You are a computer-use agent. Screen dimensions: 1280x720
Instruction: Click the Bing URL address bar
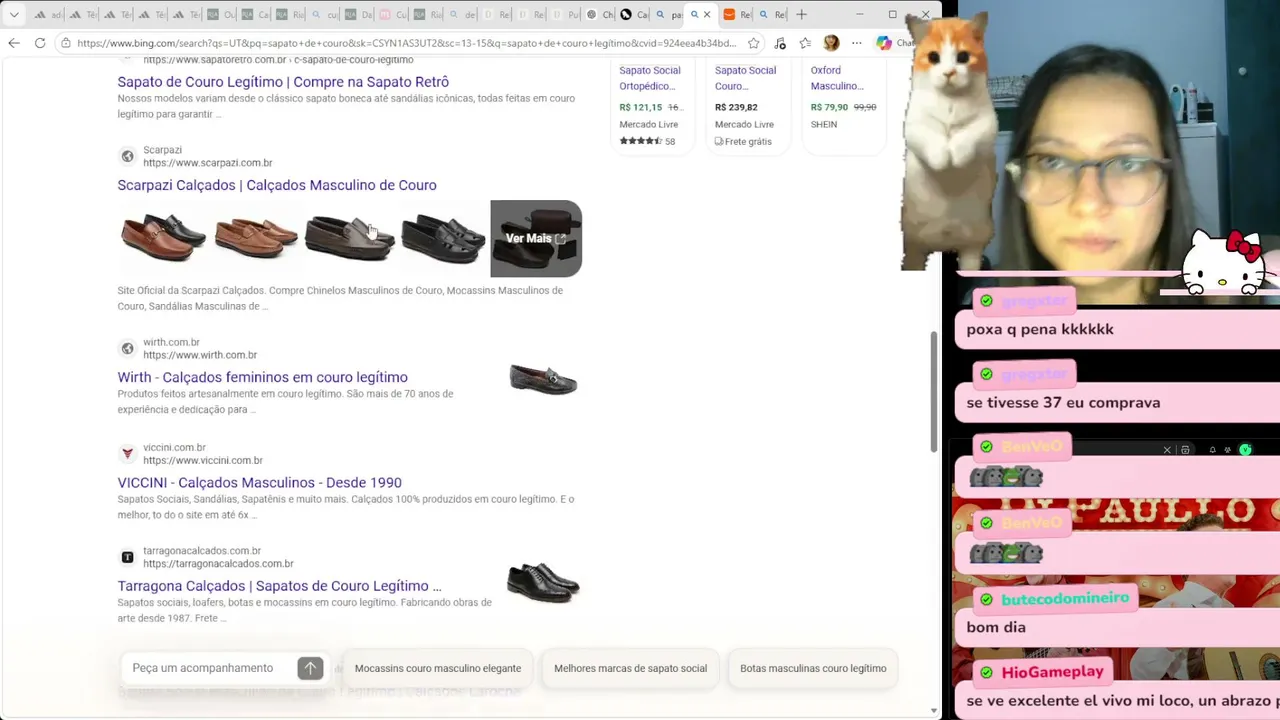[405, 43]
